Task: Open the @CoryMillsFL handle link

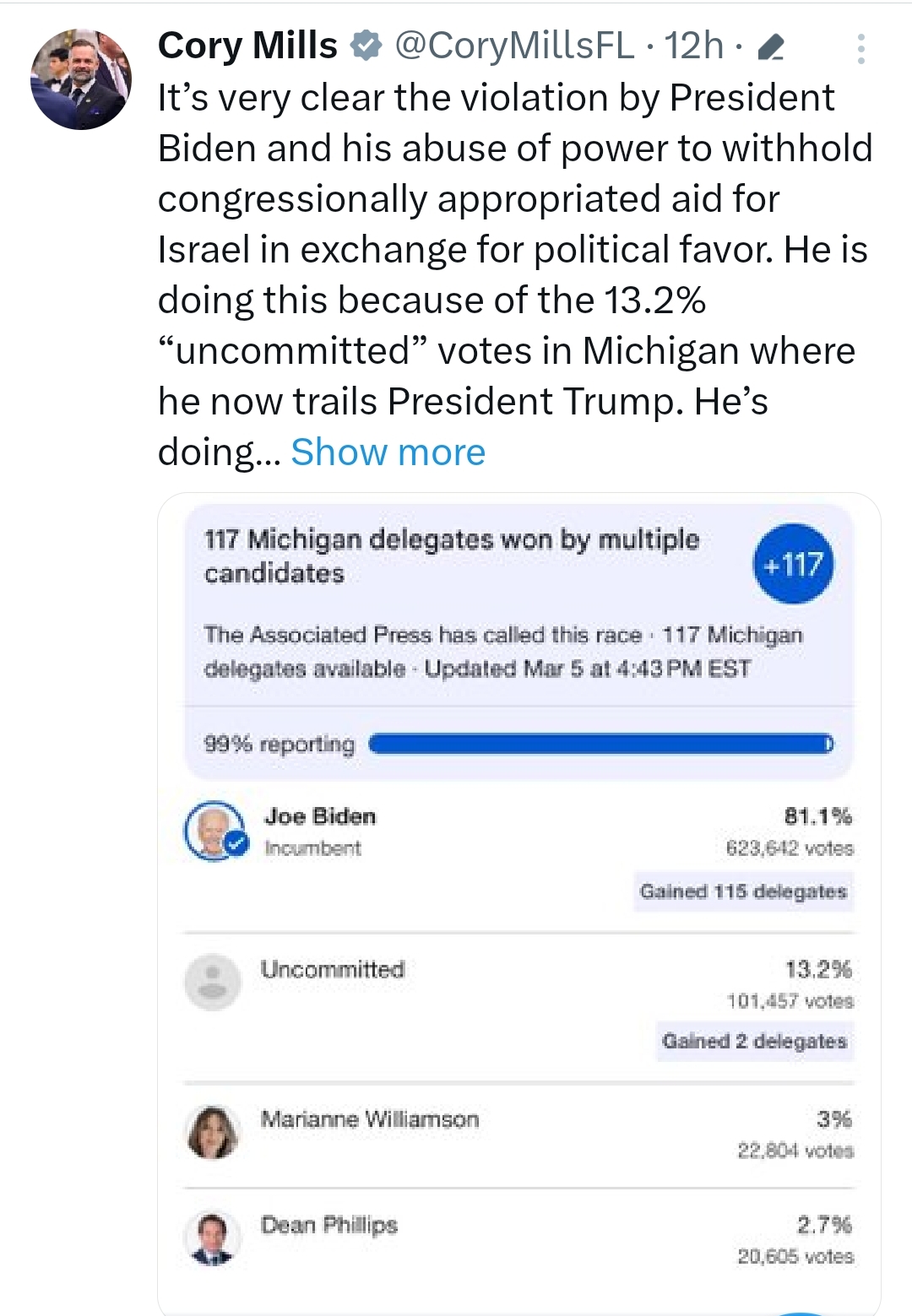Action: tap(514, 46)
